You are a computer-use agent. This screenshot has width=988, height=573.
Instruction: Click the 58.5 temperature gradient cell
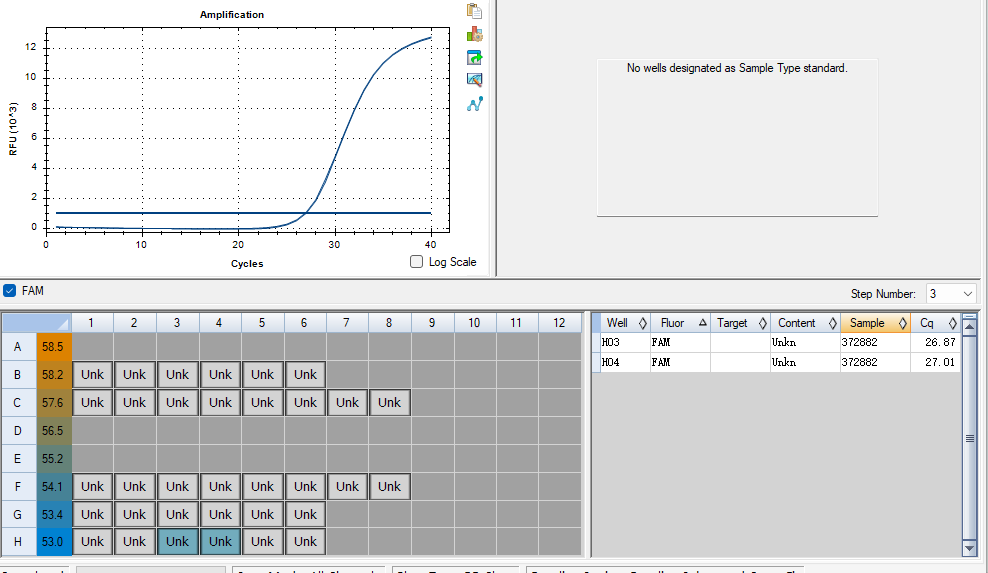(x=54, y=347)
